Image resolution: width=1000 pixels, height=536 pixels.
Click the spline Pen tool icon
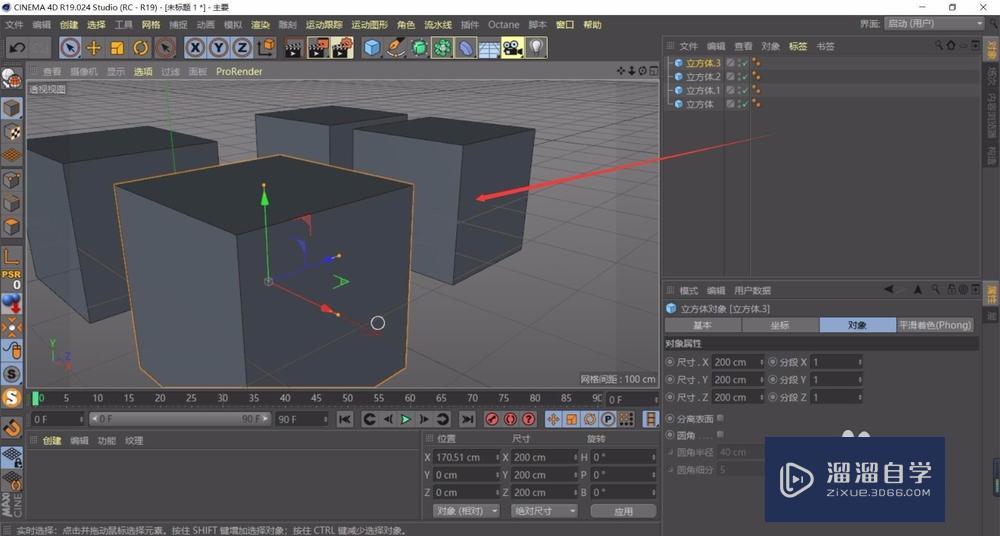[396, 48]
